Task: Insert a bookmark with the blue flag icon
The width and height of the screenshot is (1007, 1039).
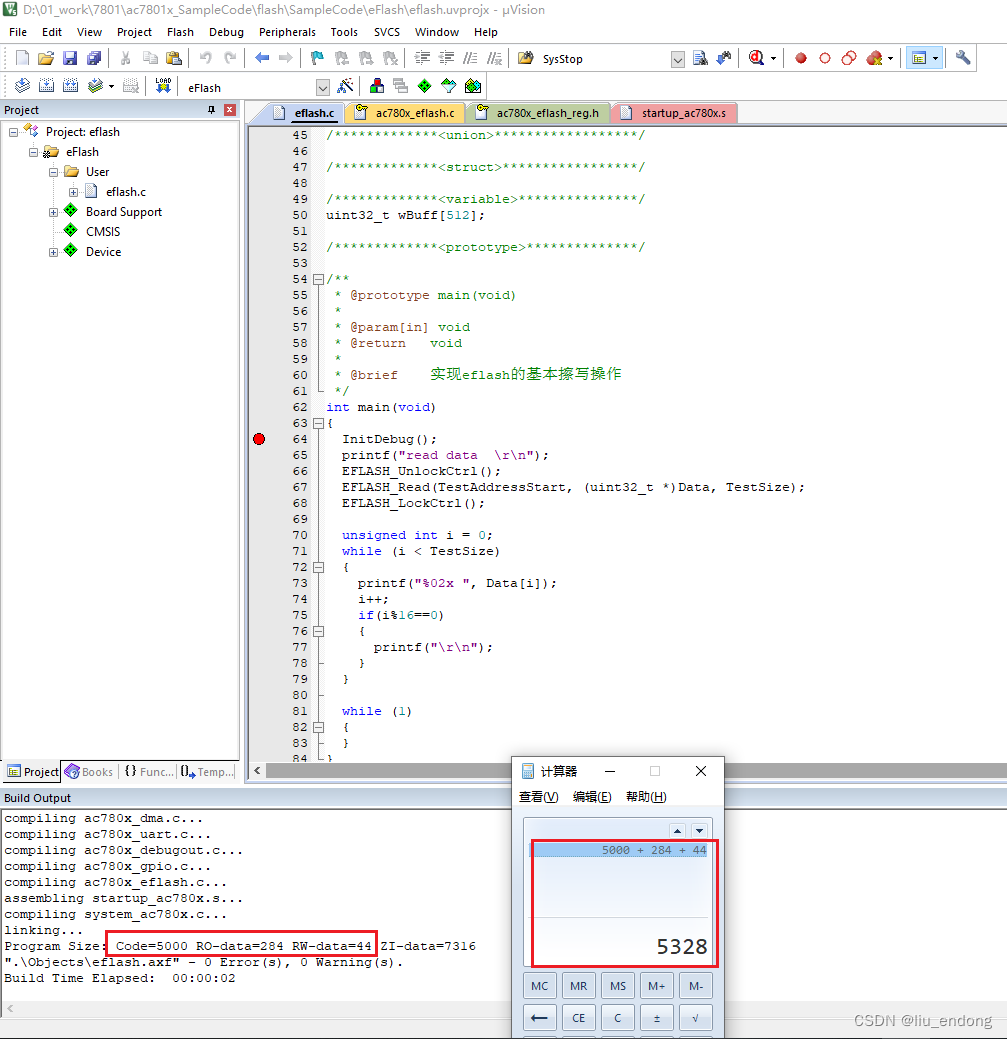Action: point(317,58)
